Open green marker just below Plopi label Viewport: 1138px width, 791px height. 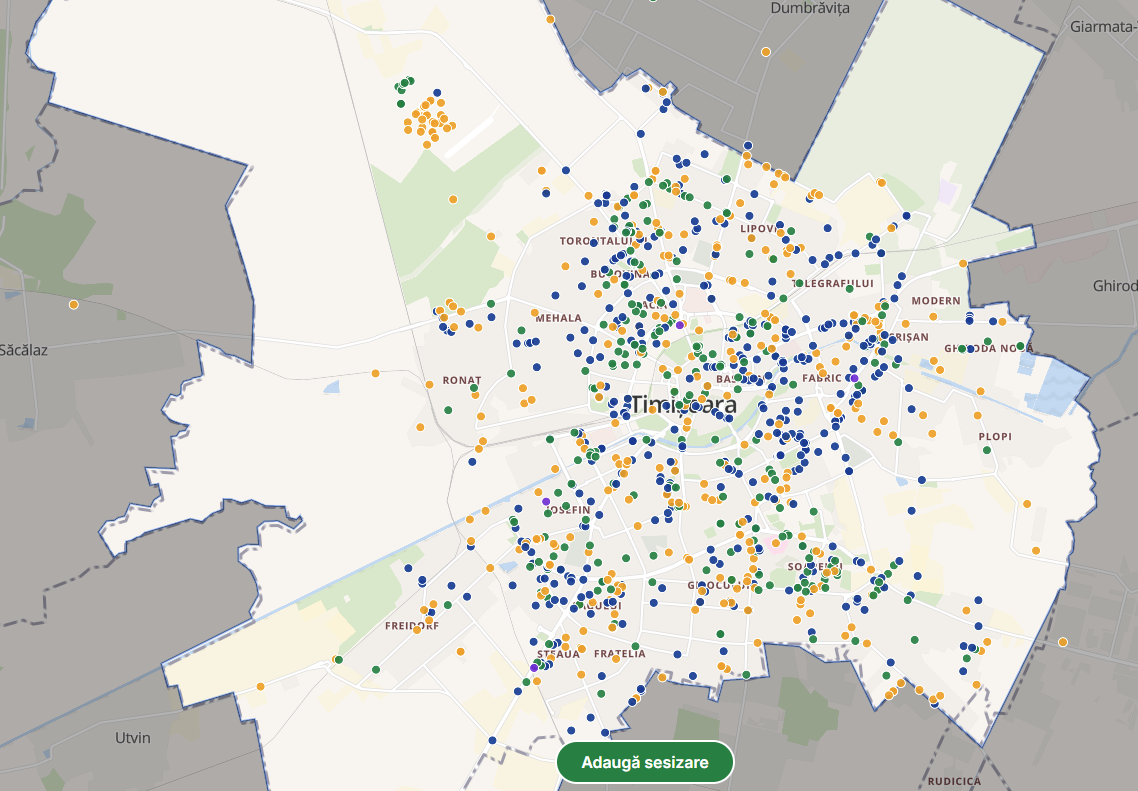click(987, 450)
